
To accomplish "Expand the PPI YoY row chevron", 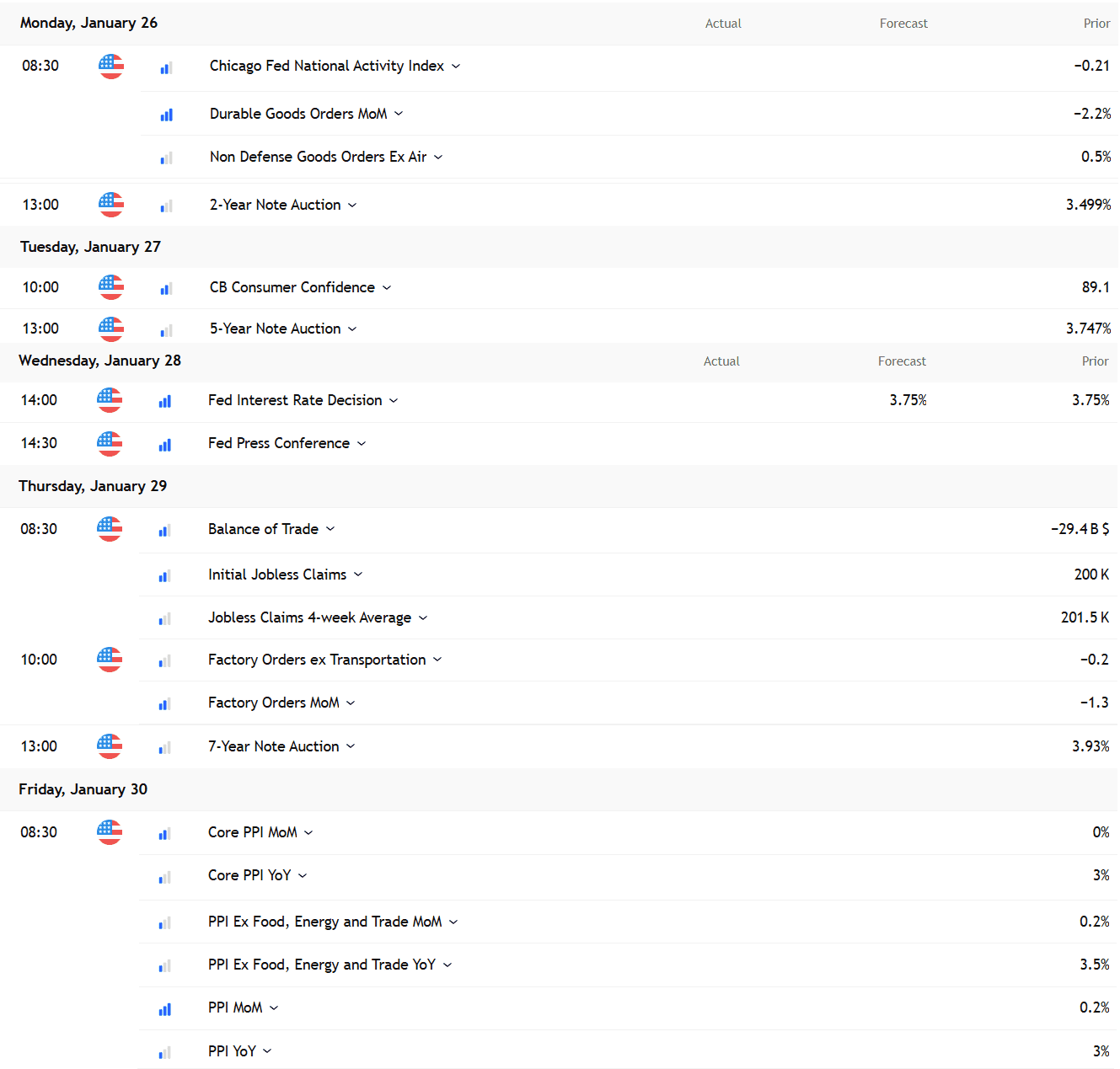I will pyautogui.click(x=267, y=1051).
